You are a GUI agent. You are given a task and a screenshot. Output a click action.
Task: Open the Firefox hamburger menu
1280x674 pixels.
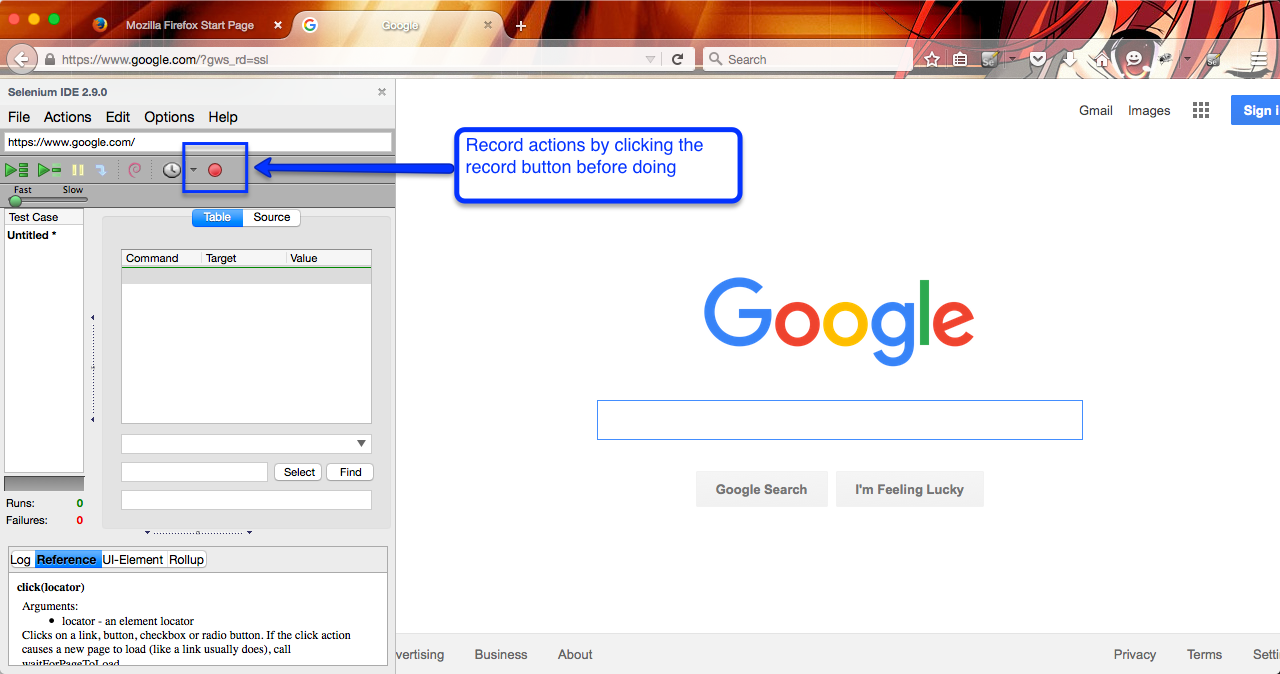click(x=1259, y=60)
